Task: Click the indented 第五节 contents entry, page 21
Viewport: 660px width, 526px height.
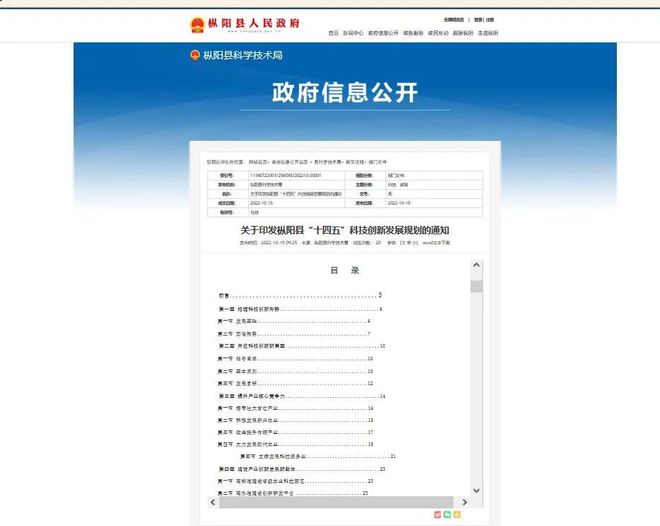Action: coord(318,457)
